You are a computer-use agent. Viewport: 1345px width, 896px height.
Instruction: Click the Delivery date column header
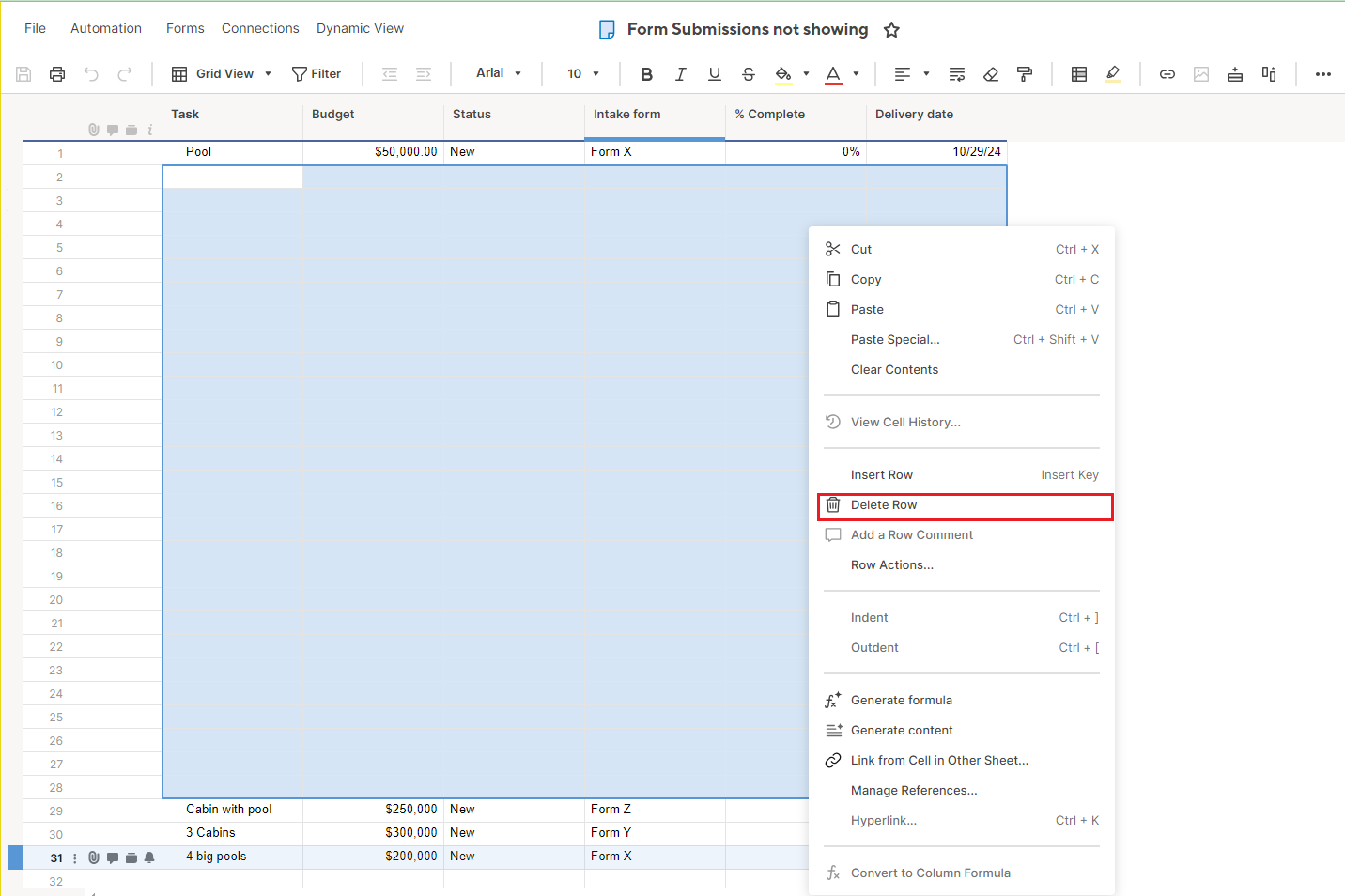[x=936, y=116]
